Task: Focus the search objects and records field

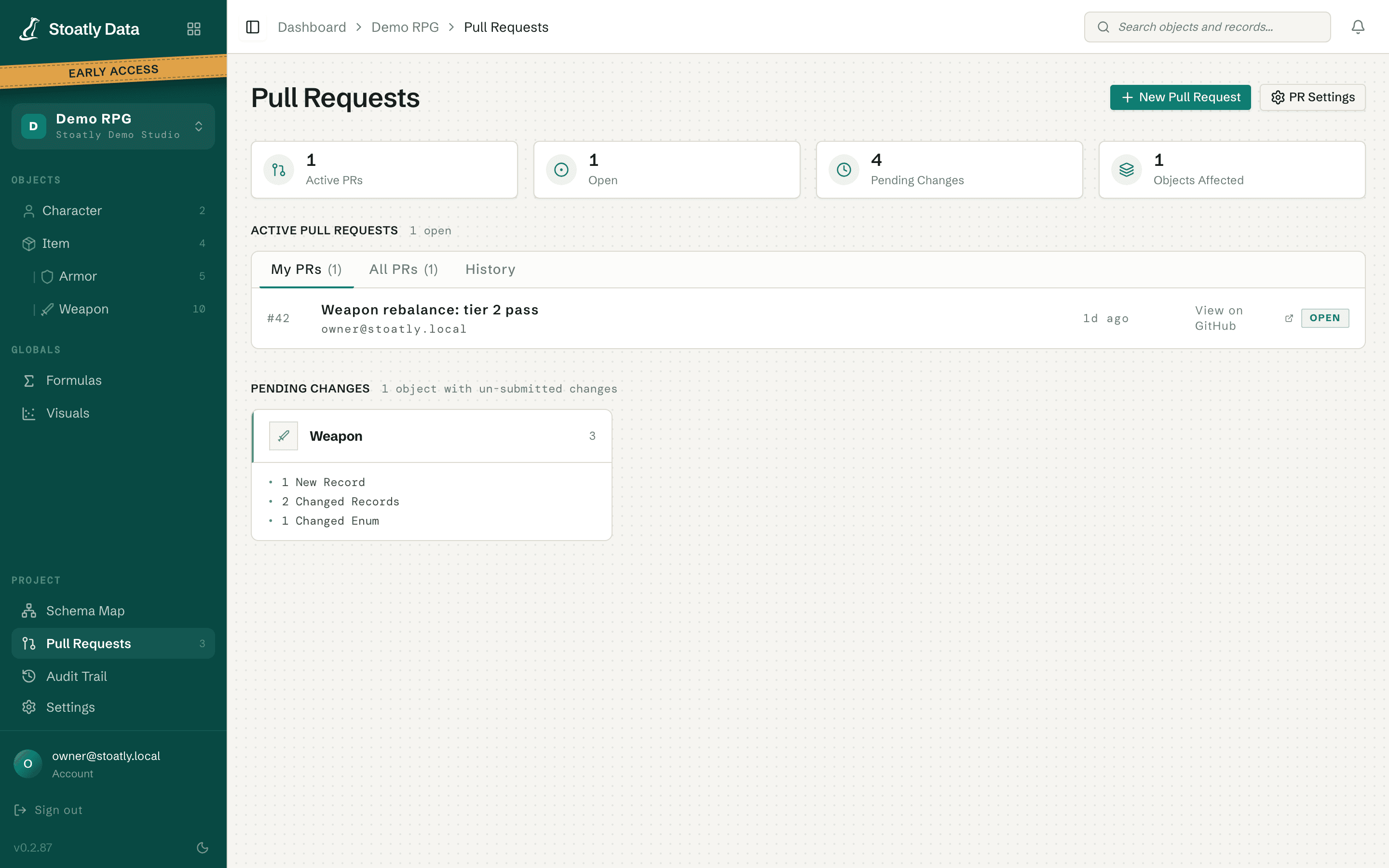Action: tap(1207, 27)
